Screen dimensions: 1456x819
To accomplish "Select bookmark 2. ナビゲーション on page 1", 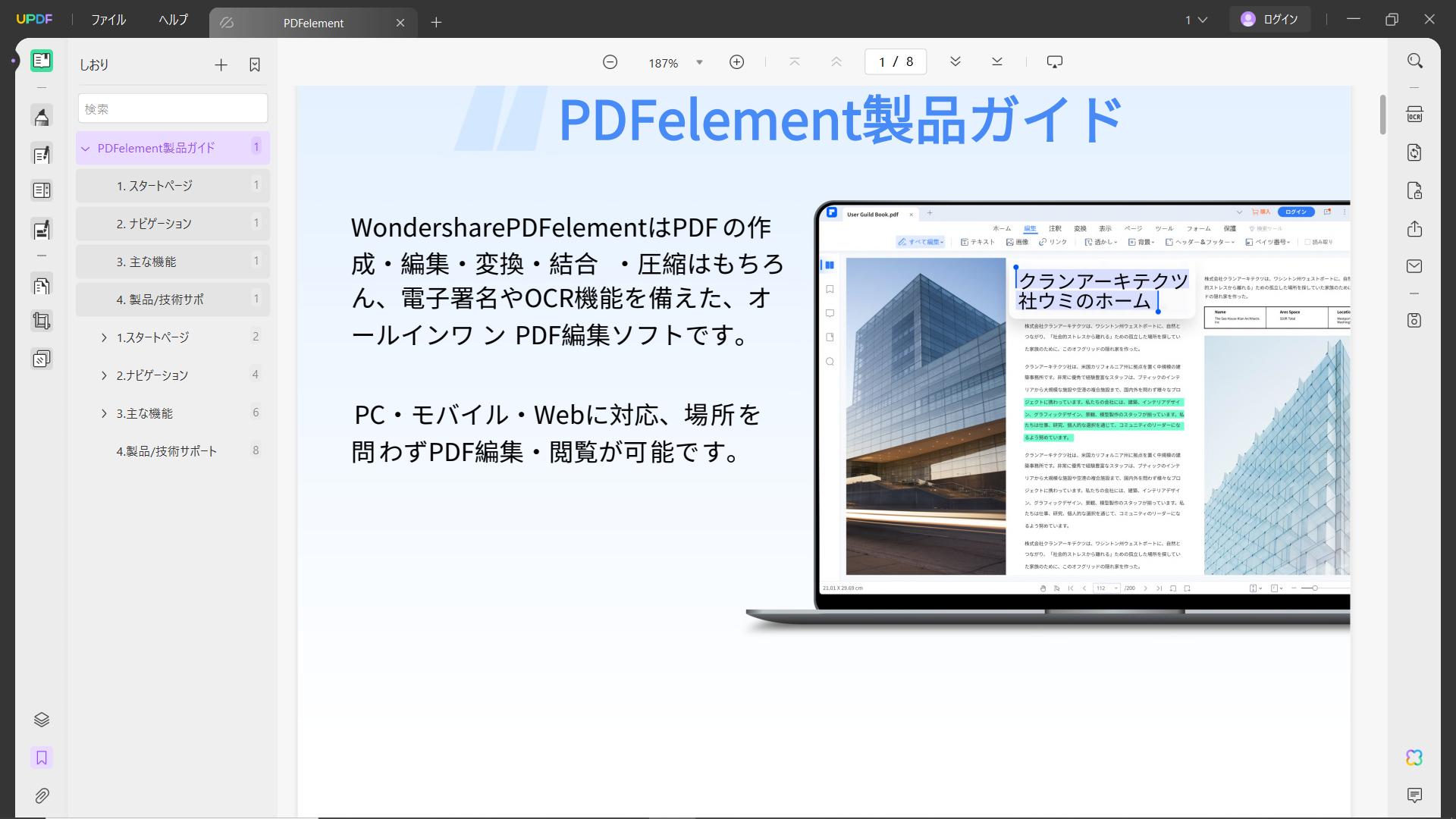I will point(173,224).
